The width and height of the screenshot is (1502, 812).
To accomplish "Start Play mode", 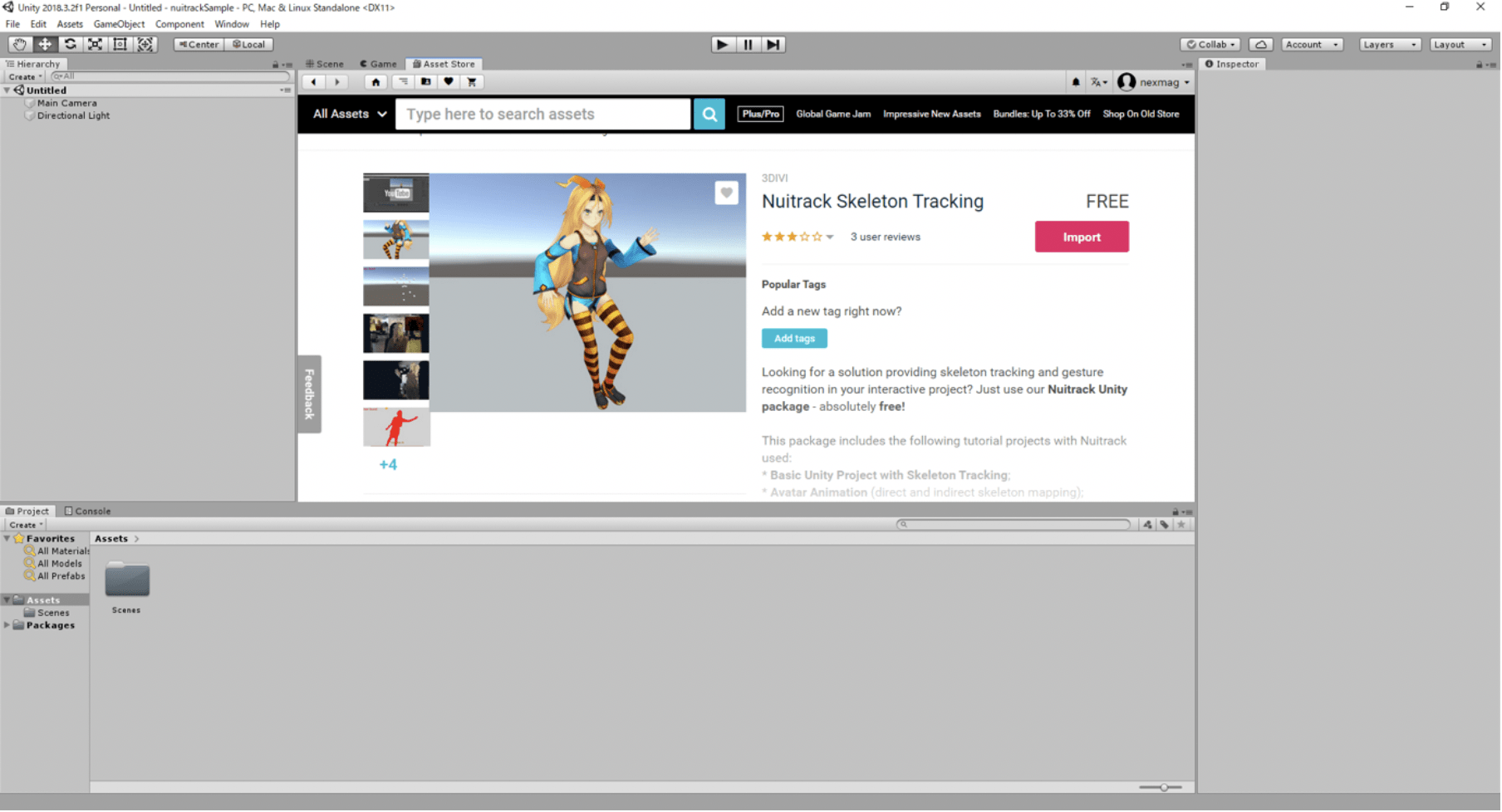I will coord(723,45).
